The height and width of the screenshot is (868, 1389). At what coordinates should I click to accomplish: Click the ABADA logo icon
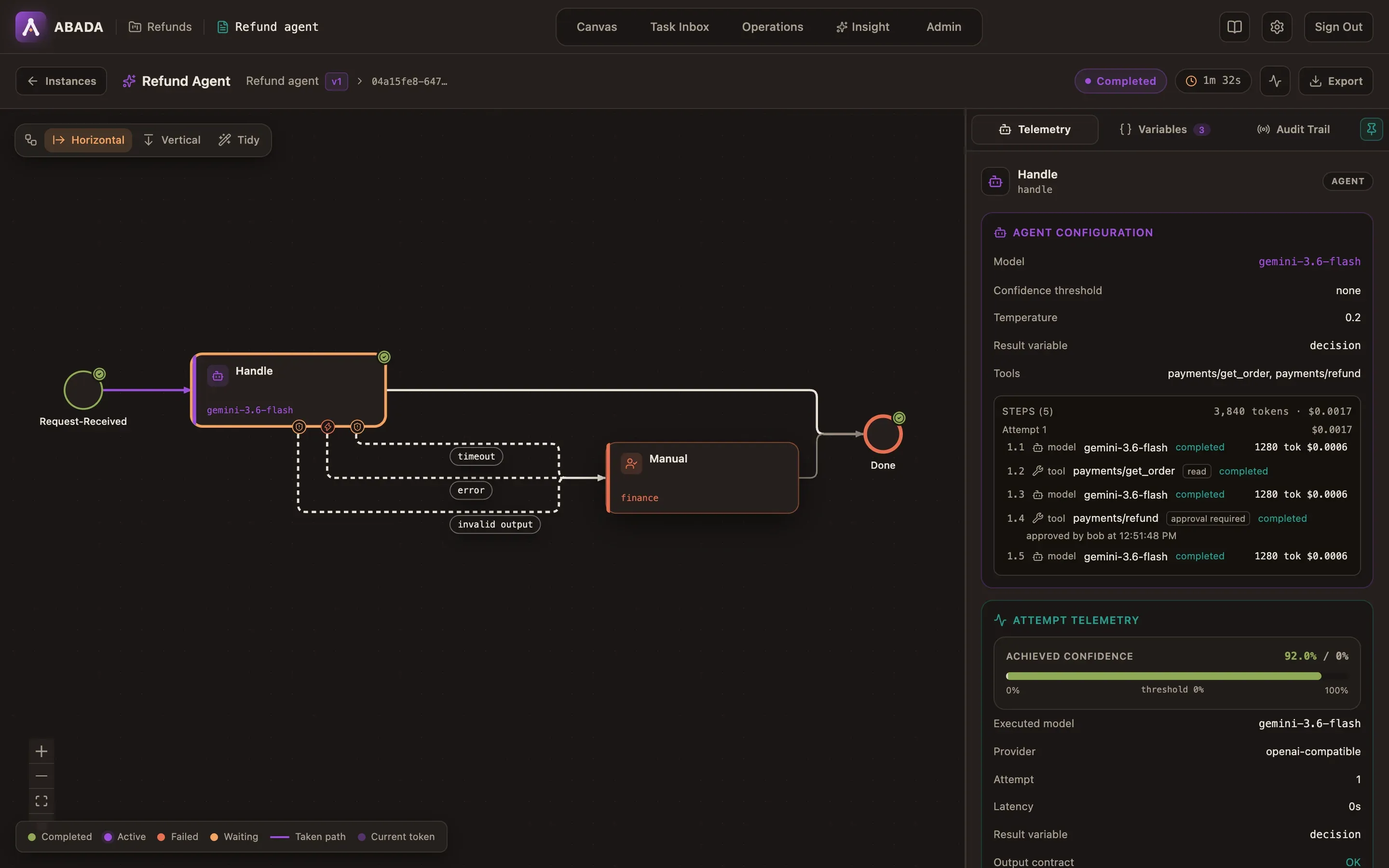[x=30, y=27]
